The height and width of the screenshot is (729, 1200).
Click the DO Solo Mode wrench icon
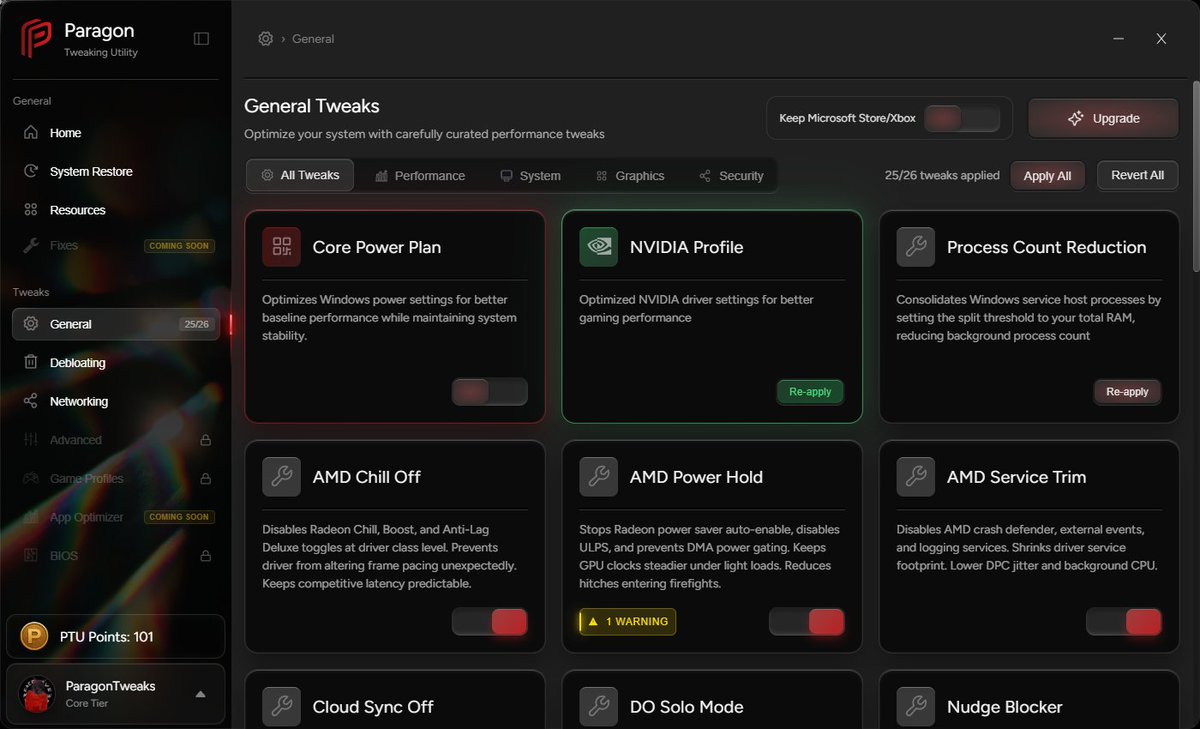(598, 707)
